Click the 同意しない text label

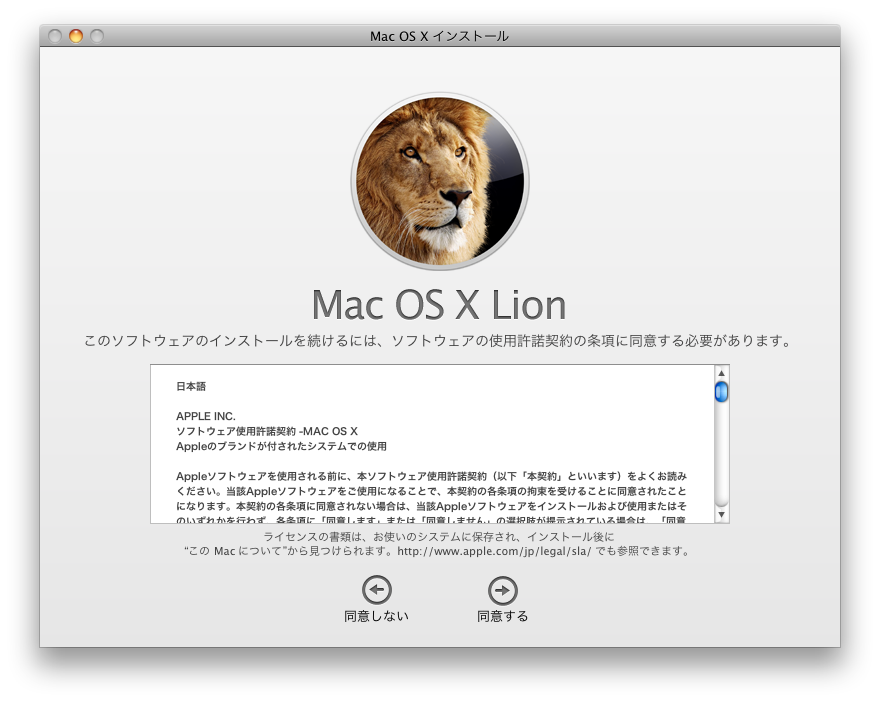tap(377, 616)
